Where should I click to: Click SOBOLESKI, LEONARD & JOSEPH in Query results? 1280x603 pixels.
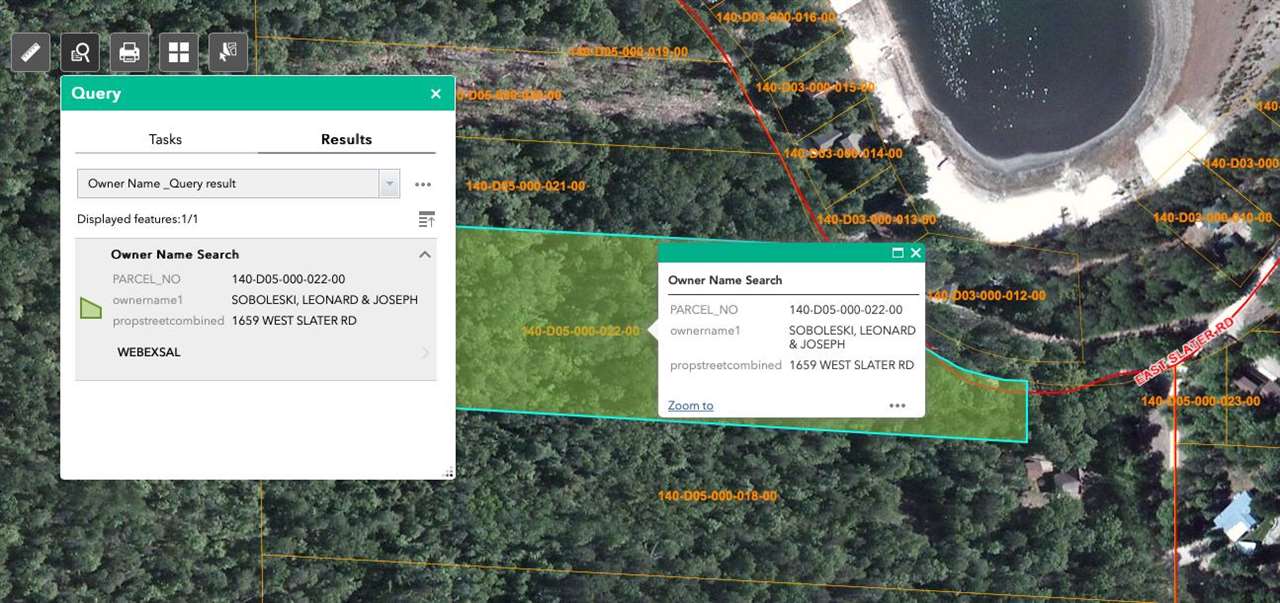pos(325,300)
